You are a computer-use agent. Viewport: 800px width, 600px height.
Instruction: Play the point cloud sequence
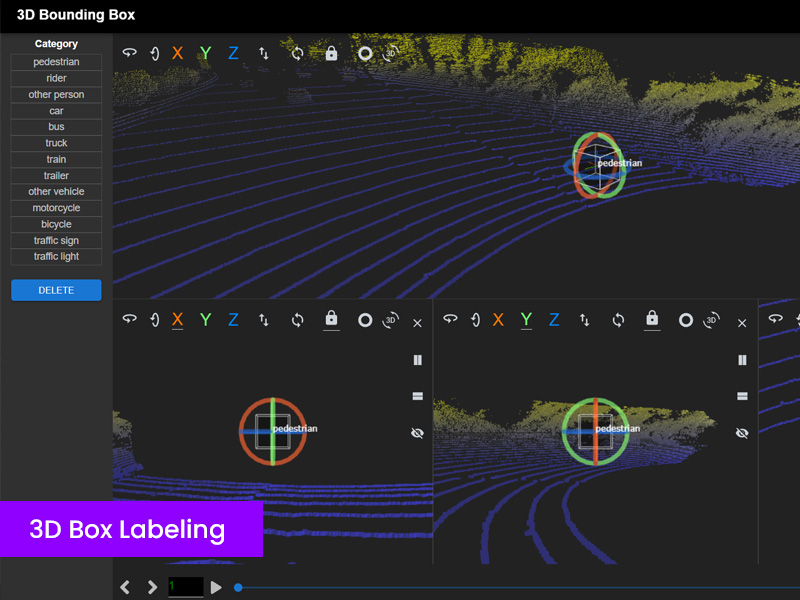tap(216, 587)
